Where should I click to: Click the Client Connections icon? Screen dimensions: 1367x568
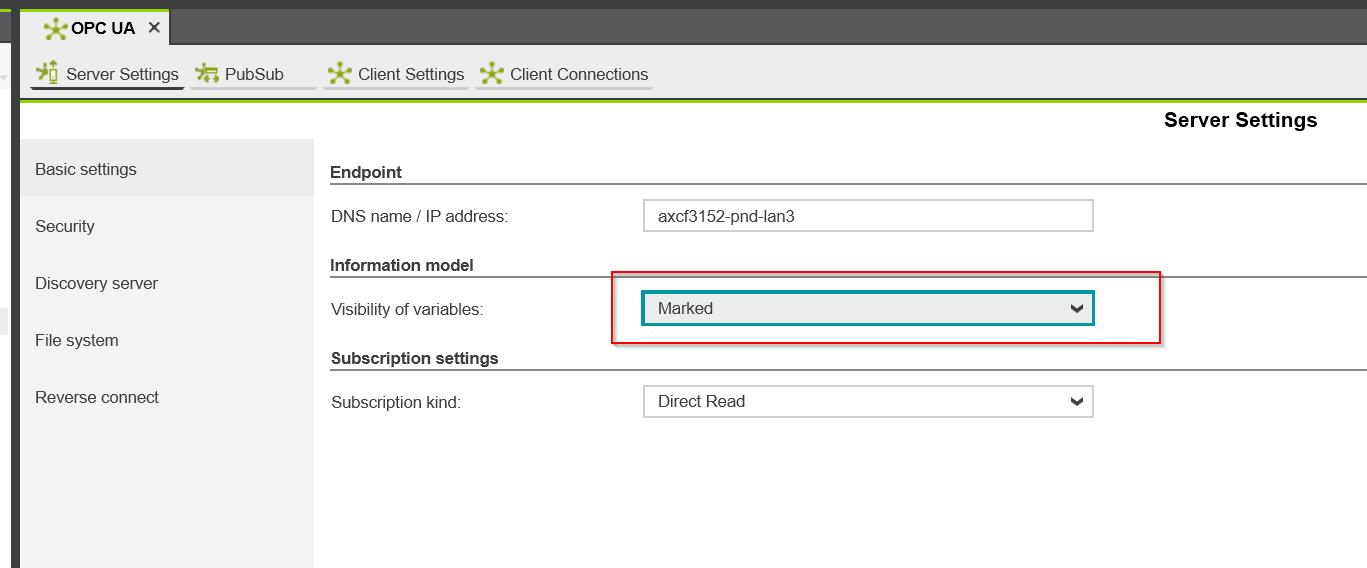click(492, 74)
